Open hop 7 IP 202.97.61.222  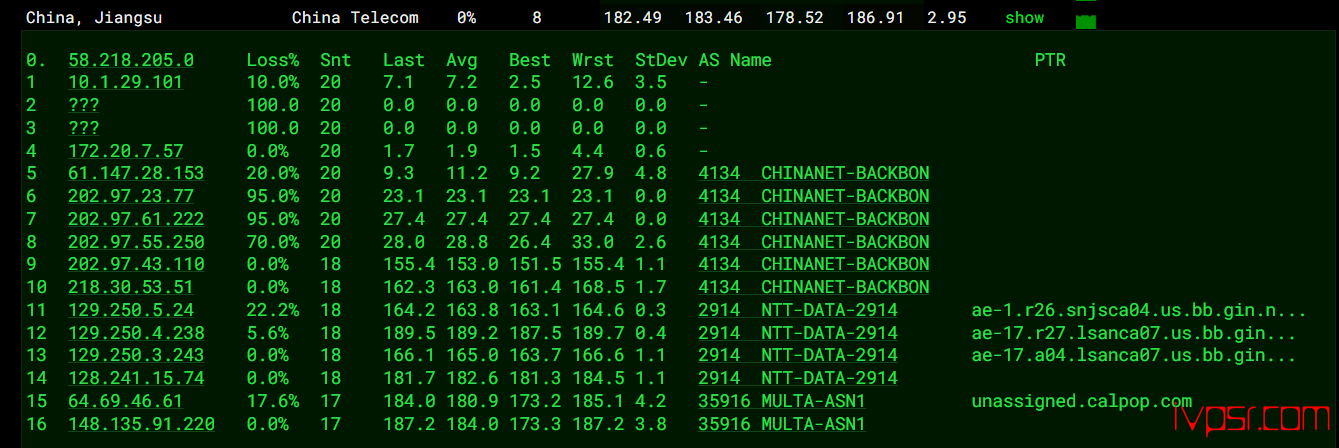pyautogui.click(x=136, y=219)
